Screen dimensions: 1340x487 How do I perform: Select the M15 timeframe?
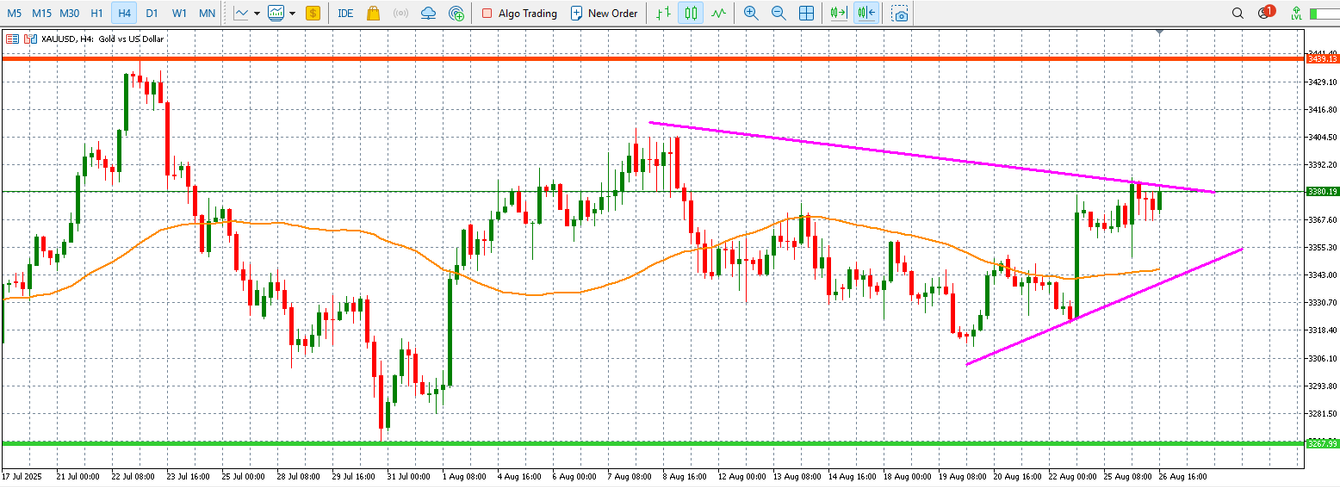(41, 13)
